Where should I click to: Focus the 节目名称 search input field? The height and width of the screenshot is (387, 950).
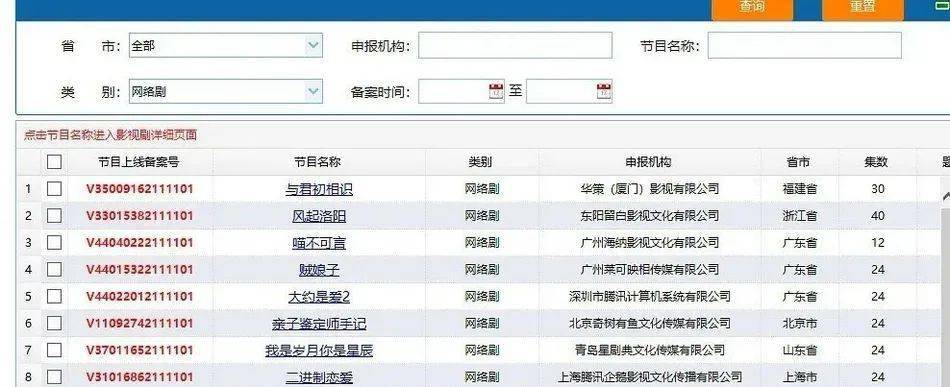805,45
